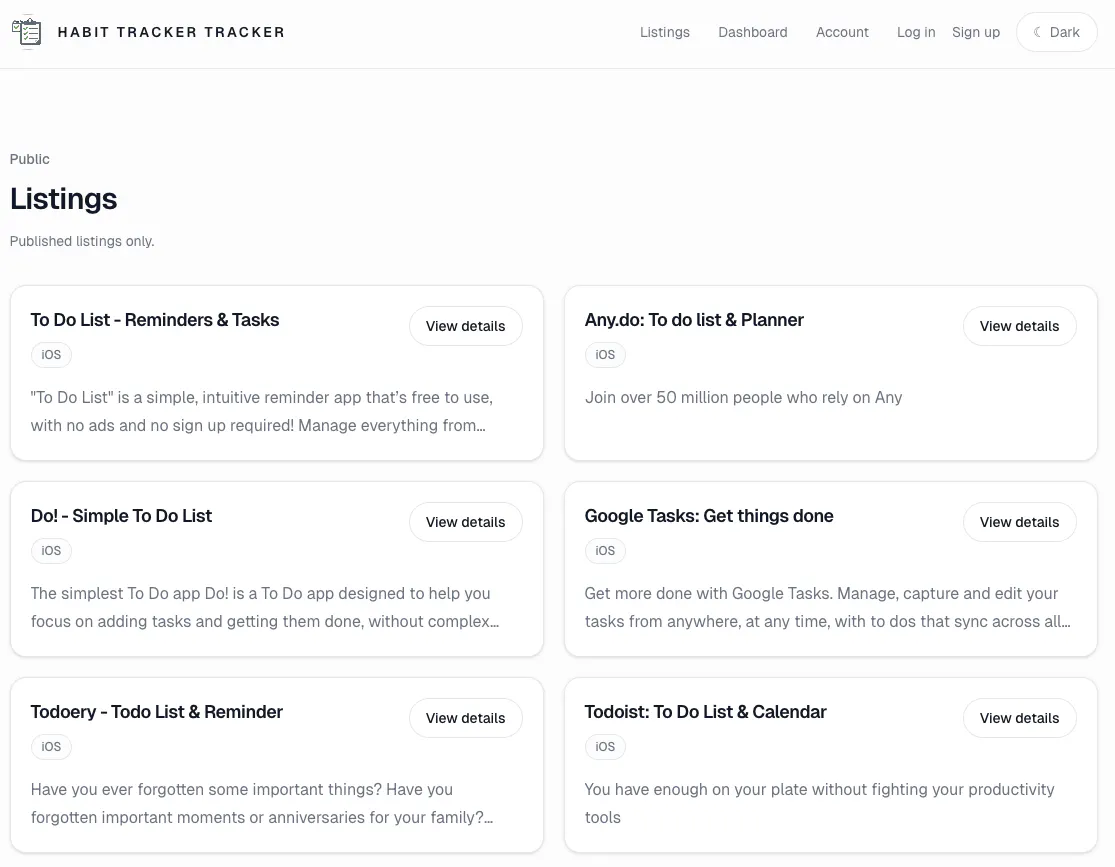Screen dimensions: 1115x867
Task: View details for Todoist listing
Action: pyautogui.click(x=1019, y=718)
